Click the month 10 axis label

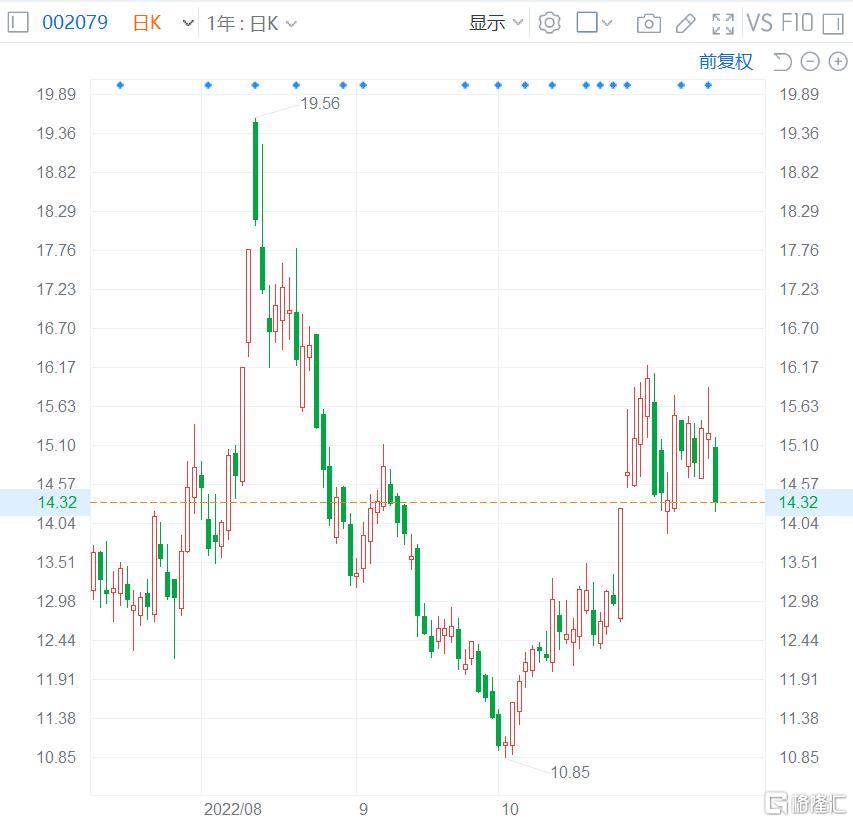click(510, 809)
